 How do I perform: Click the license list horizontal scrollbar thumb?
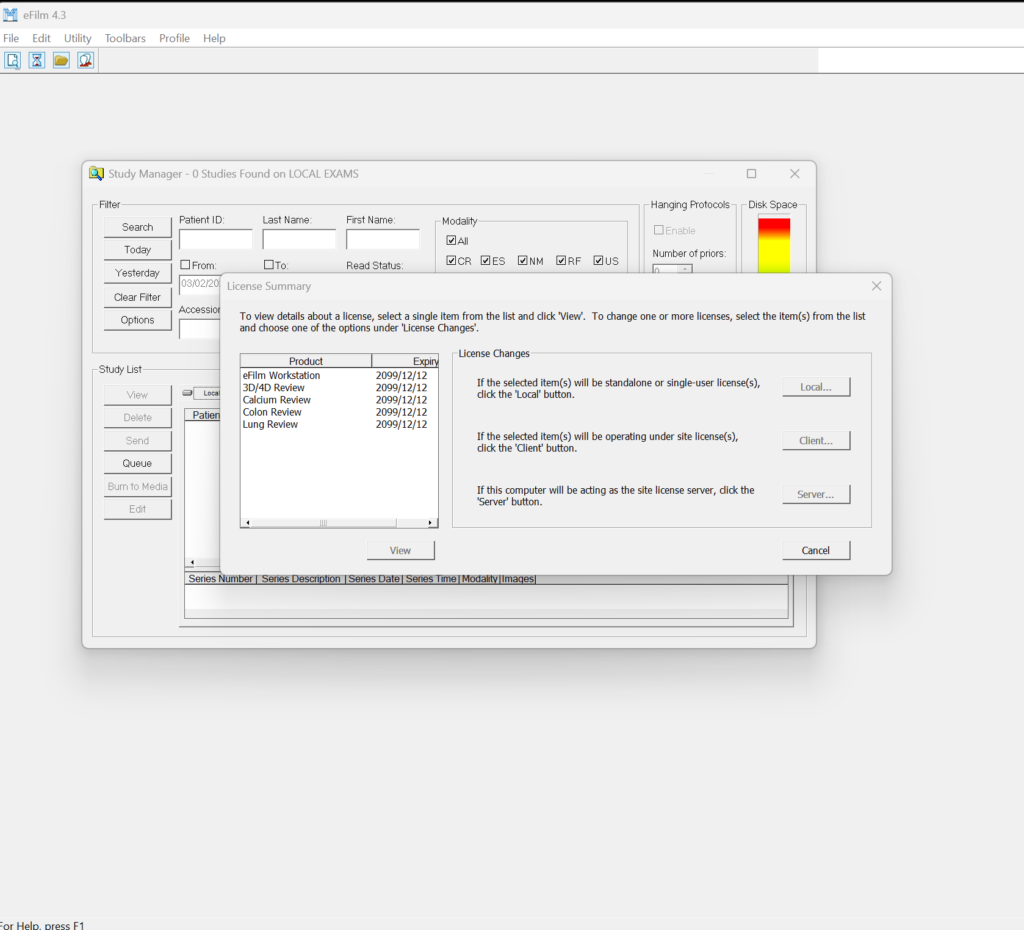pos(323,522)
